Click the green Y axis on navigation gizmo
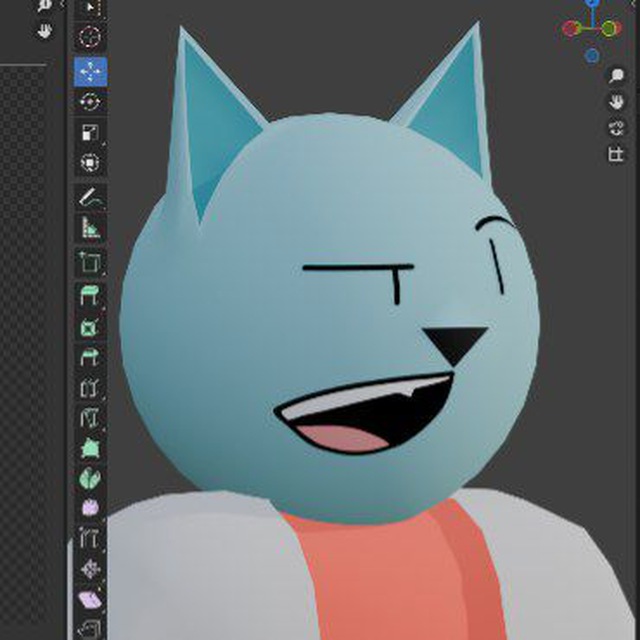Viewport: 640px width, 640px height. 609,29
